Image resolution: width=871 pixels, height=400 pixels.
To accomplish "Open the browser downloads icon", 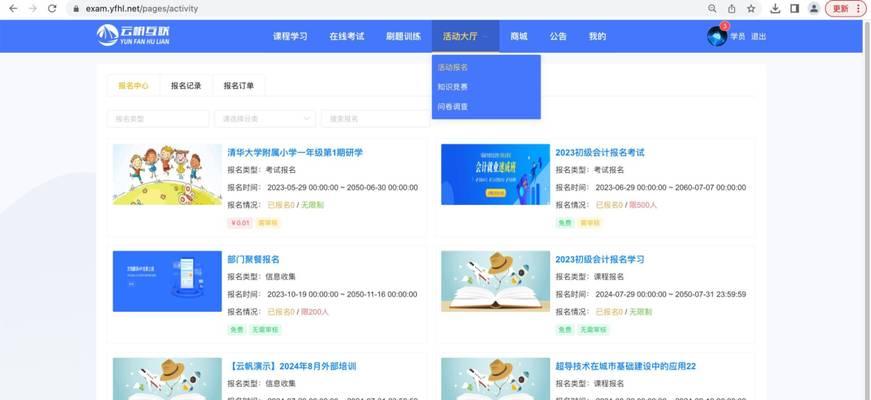I will [x=775, y=9].
